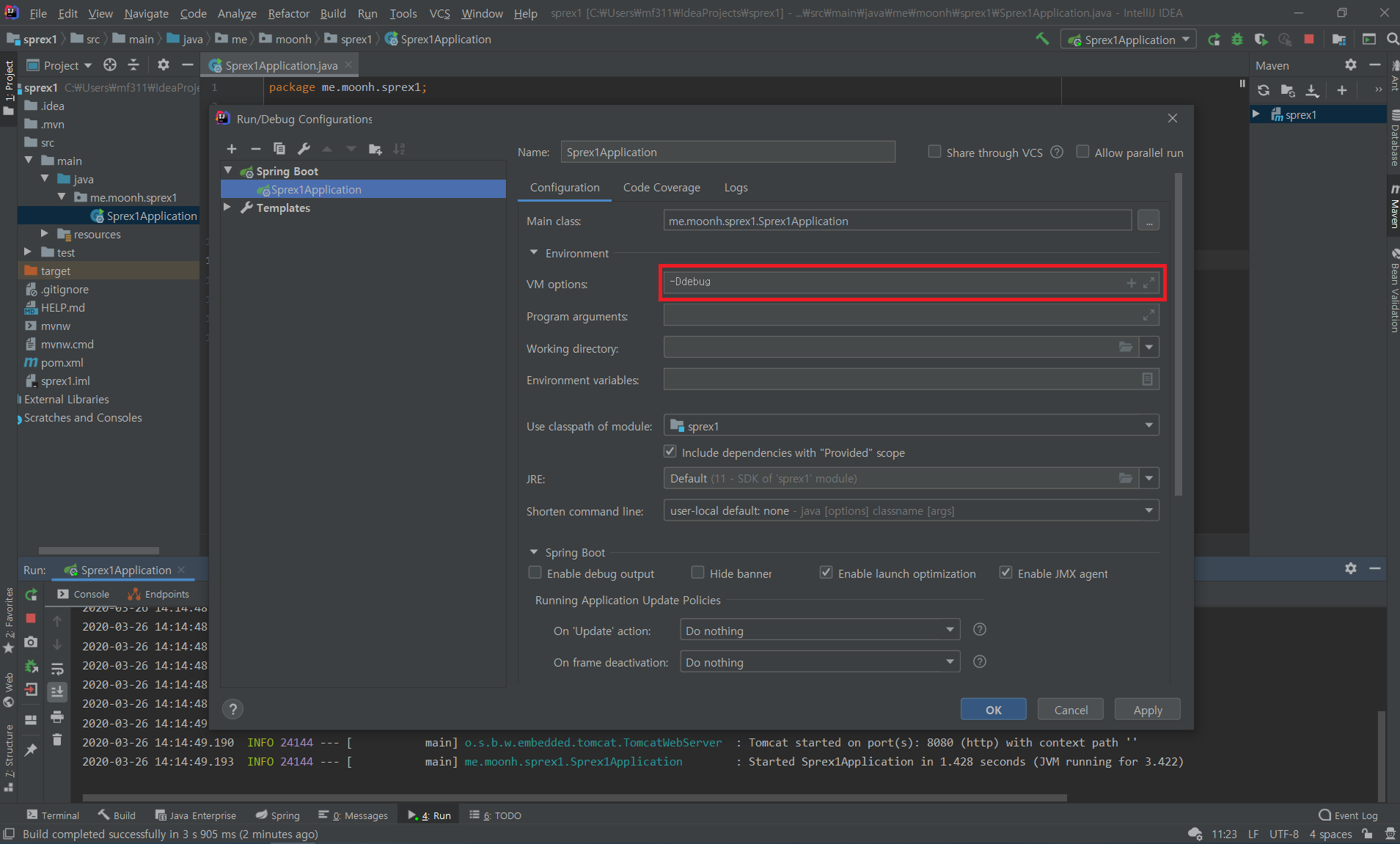The image size is (1400, 844).
Task: Click the configuration Name field
Action: point(728,152)
